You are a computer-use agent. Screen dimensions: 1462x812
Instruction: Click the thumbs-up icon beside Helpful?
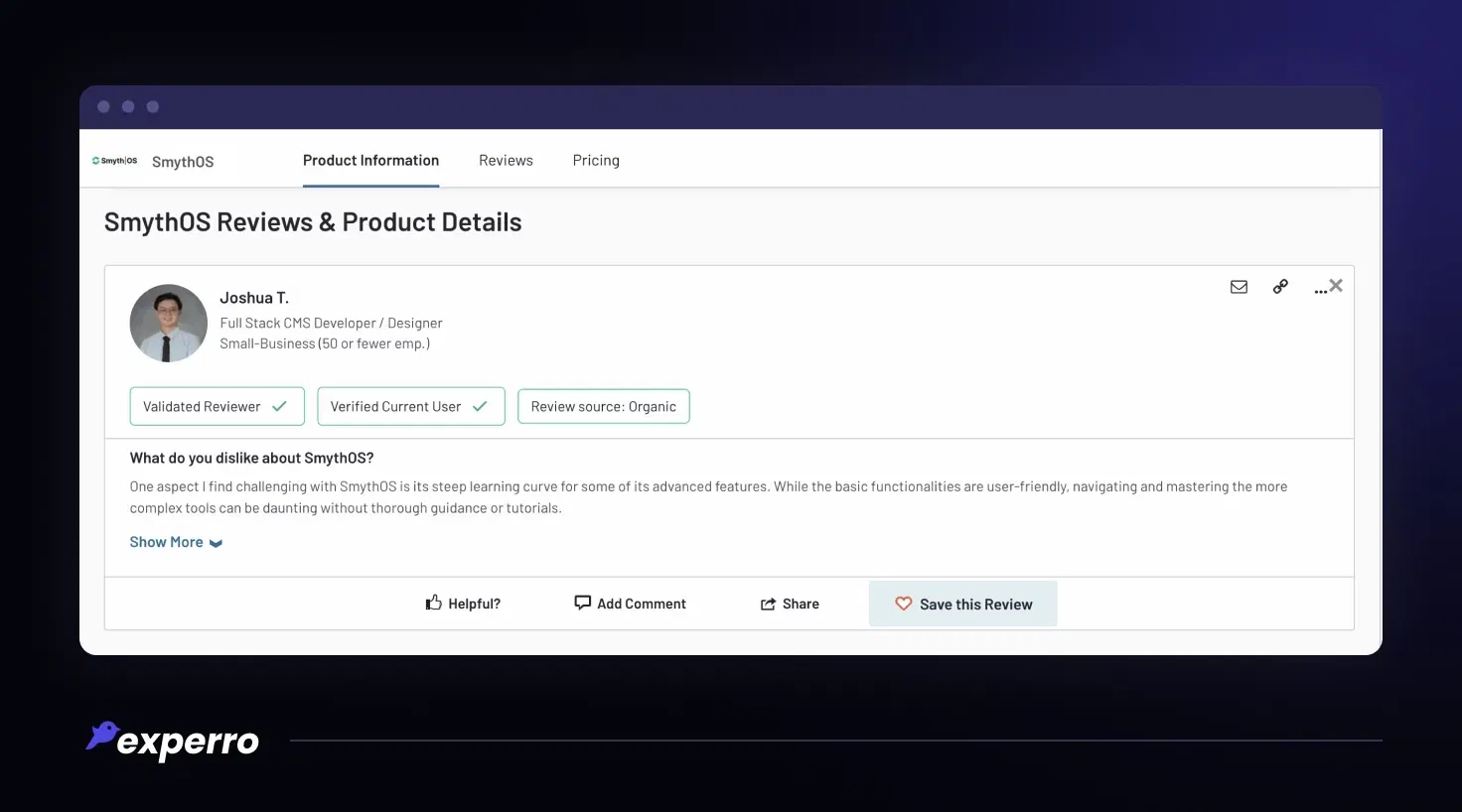click(x=433, y=603)
